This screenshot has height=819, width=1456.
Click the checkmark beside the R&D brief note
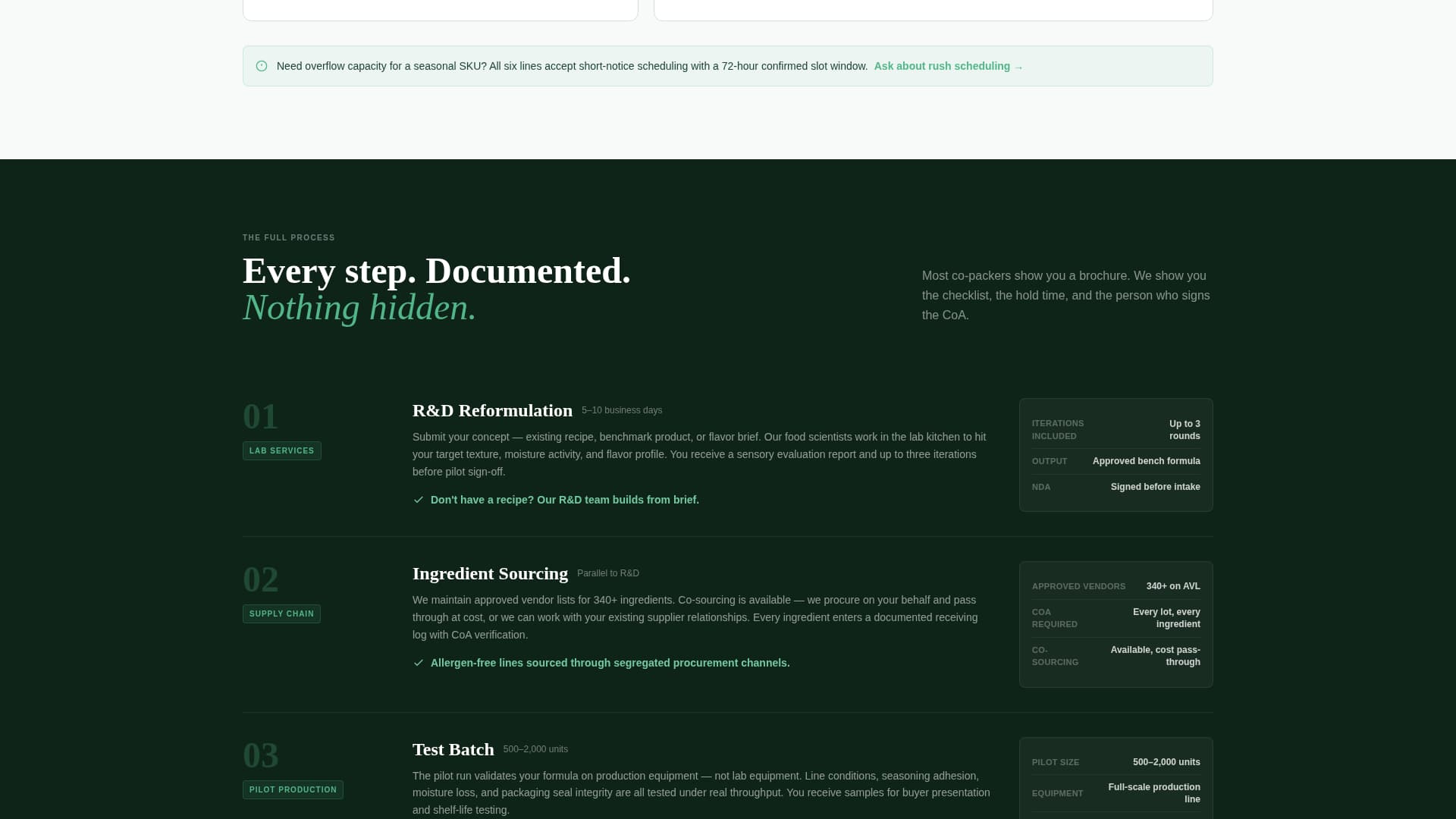click(x=419, y=500)
